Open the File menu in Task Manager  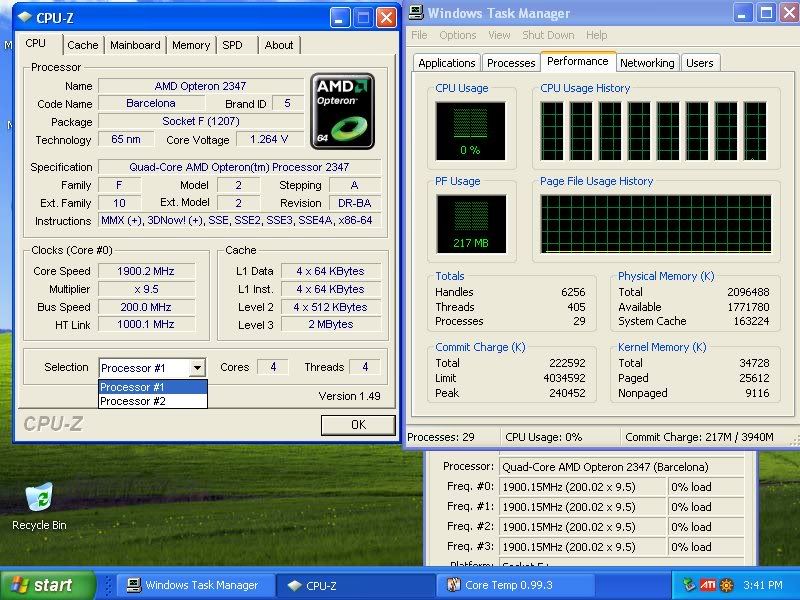(x=419, y=35)
